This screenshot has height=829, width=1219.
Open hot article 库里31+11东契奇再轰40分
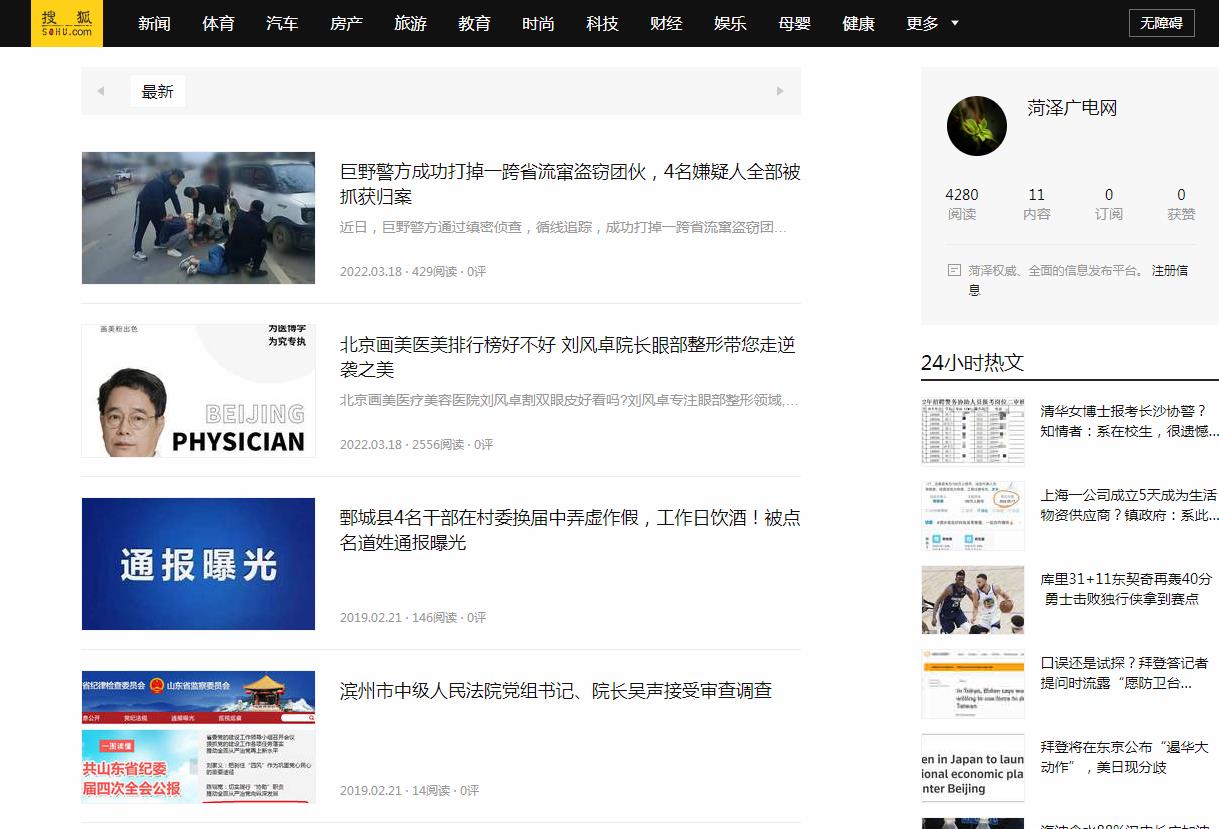(1127, 589)
